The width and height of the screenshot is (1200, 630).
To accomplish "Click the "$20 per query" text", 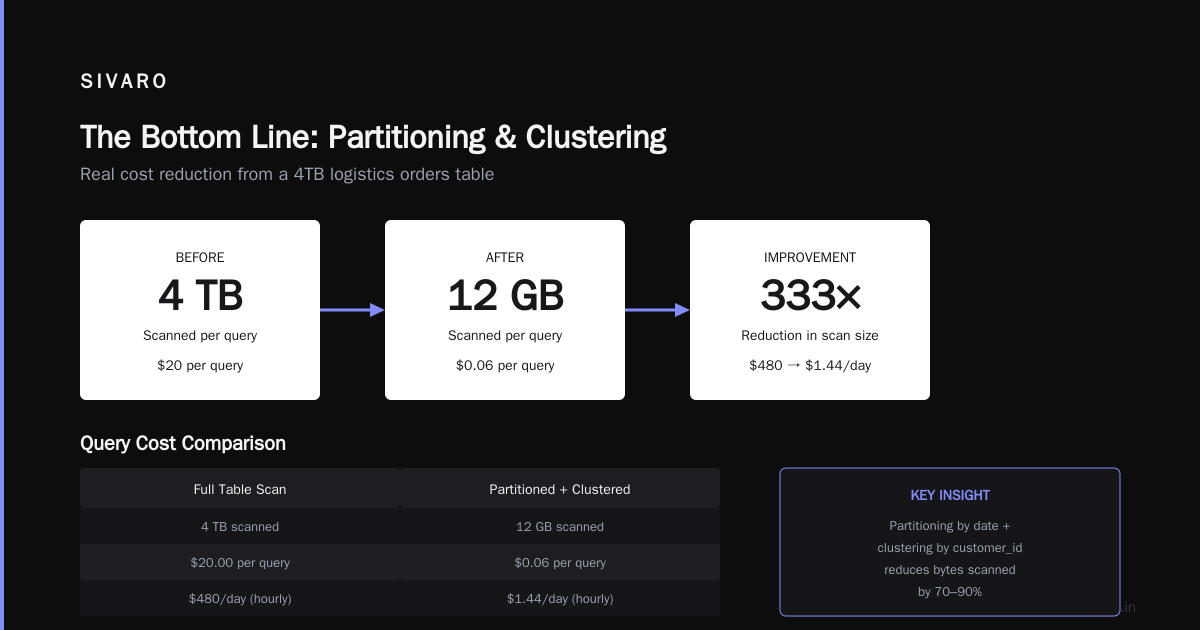I will (200, 365).
